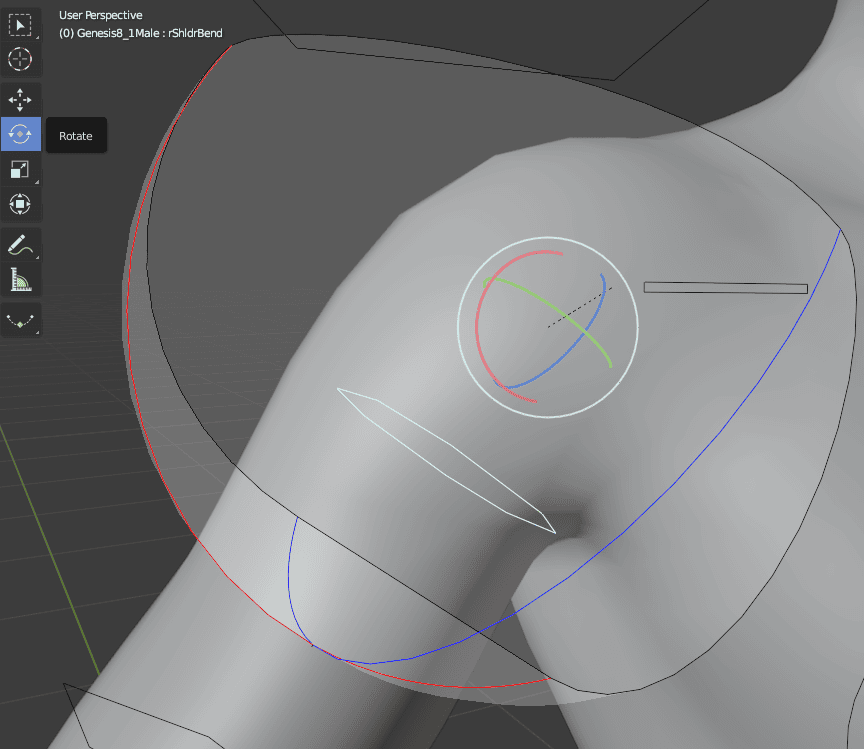
Task: Activate the Cursor tool
Action: [x=21, y=60]
